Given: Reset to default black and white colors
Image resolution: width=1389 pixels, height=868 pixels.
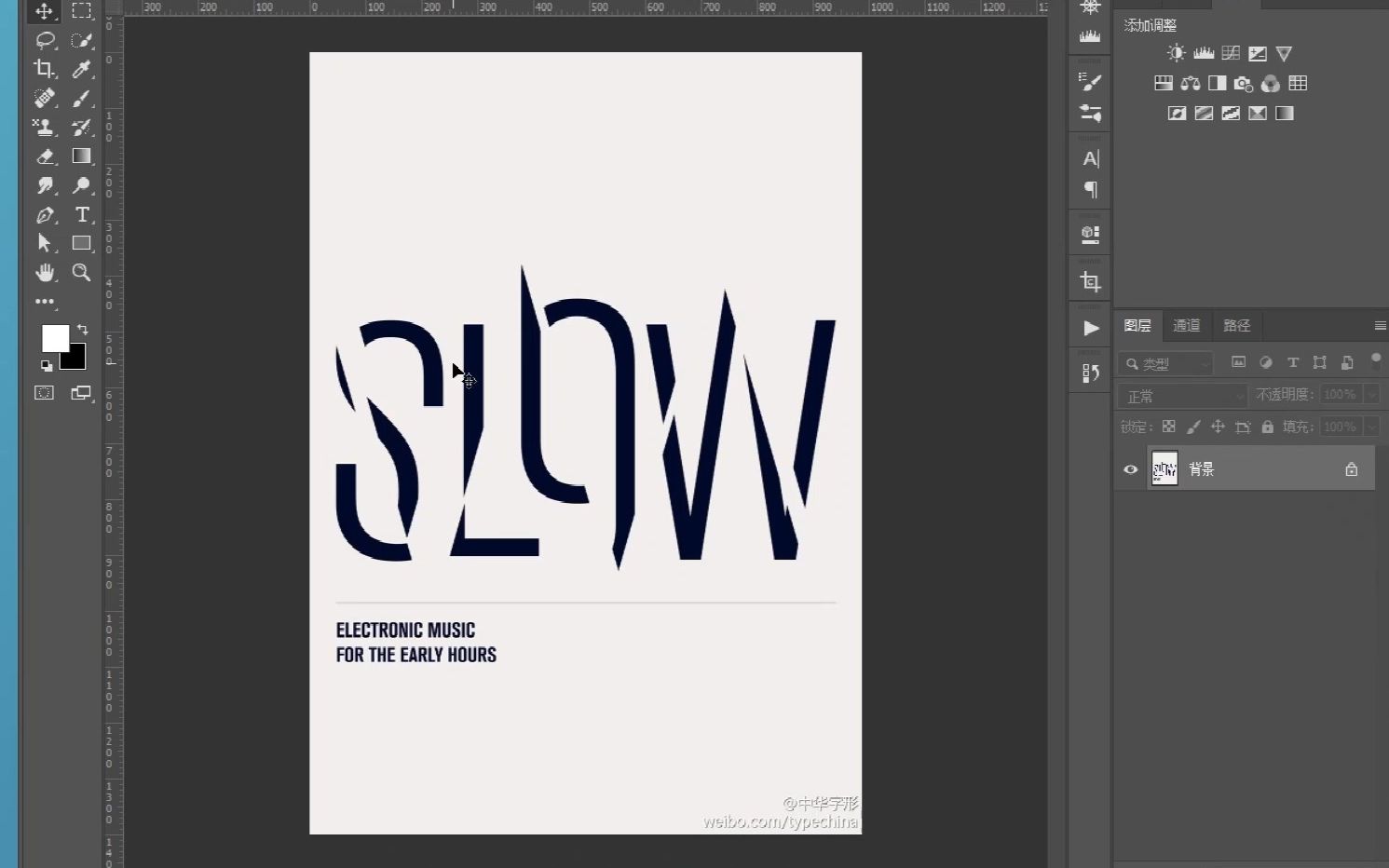Looking at the screenshot, I should pyautogui.click(x=47, y=366).
